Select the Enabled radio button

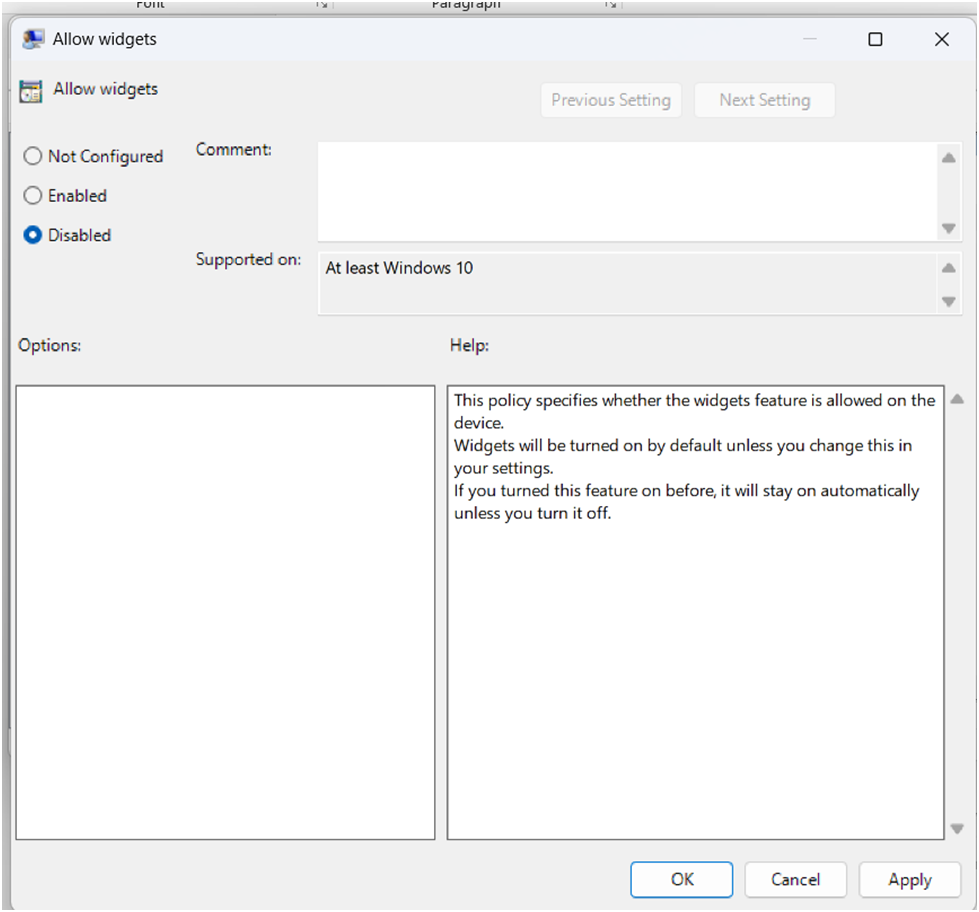pyautogui.click(x=32, y=196)
